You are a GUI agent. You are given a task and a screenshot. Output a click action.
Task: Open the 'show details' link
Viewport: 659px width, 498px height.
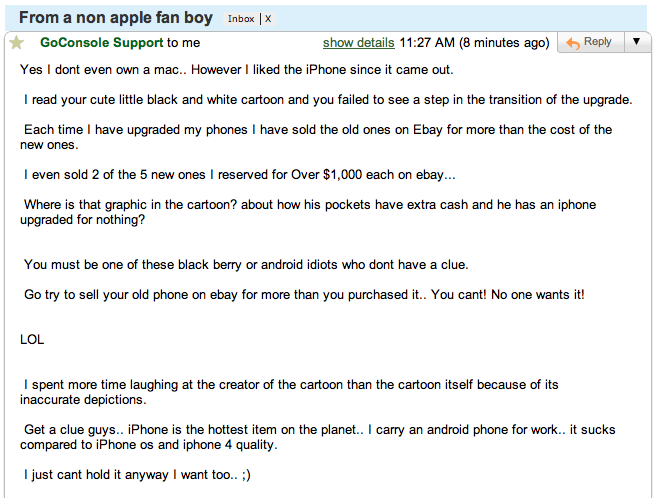click(358, 43)
